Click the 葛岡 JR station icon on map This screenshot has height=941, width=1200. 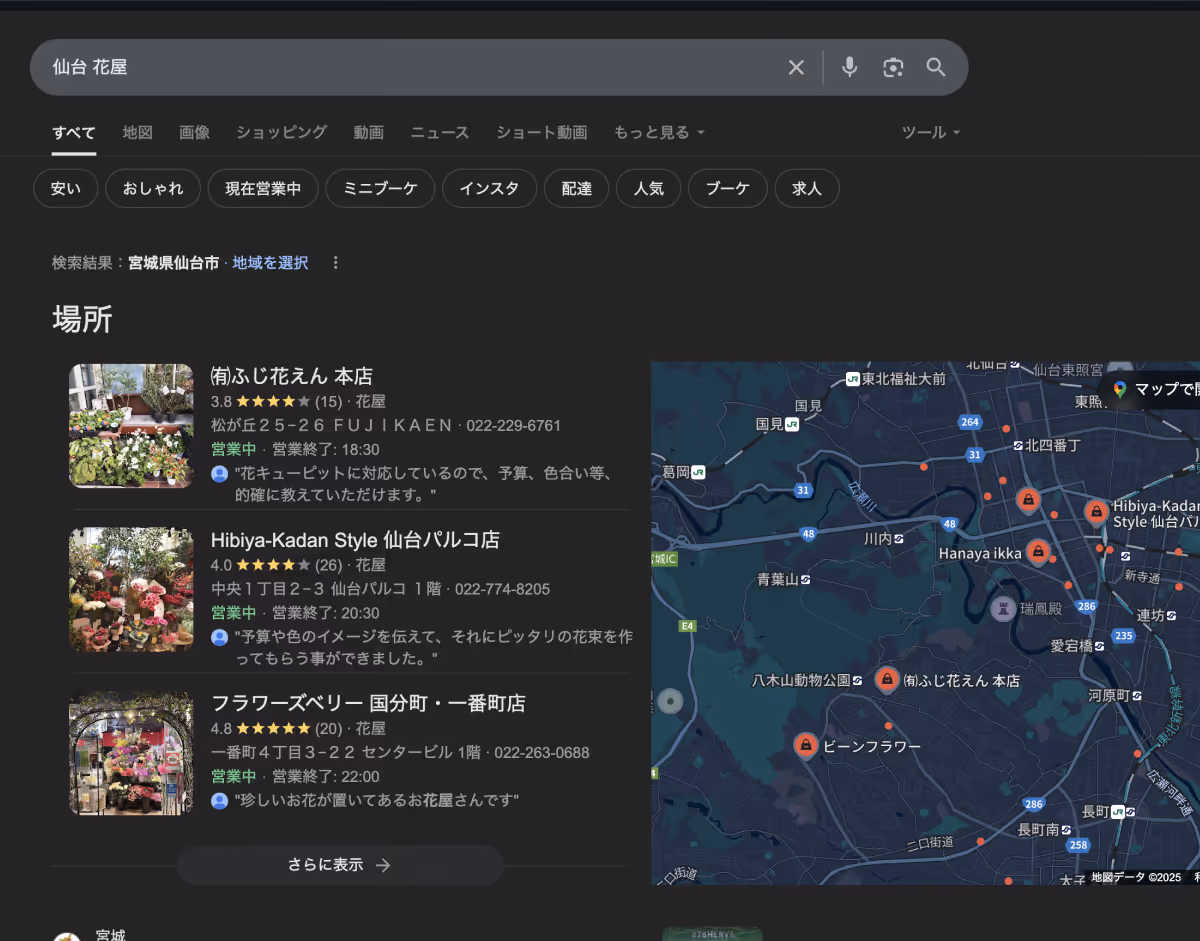pyautogui.click(x=698, y=471)
